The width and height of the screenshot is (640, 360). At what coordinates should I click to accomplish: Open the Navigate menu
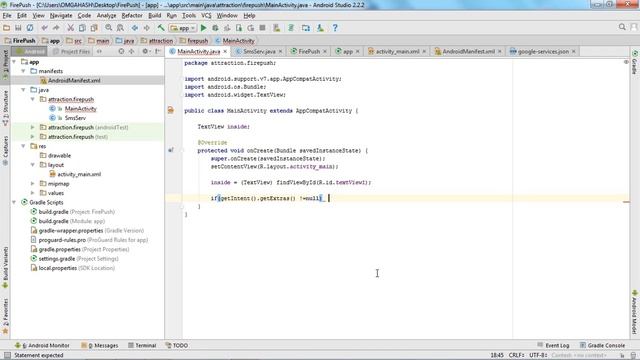[x=61, y=16]
